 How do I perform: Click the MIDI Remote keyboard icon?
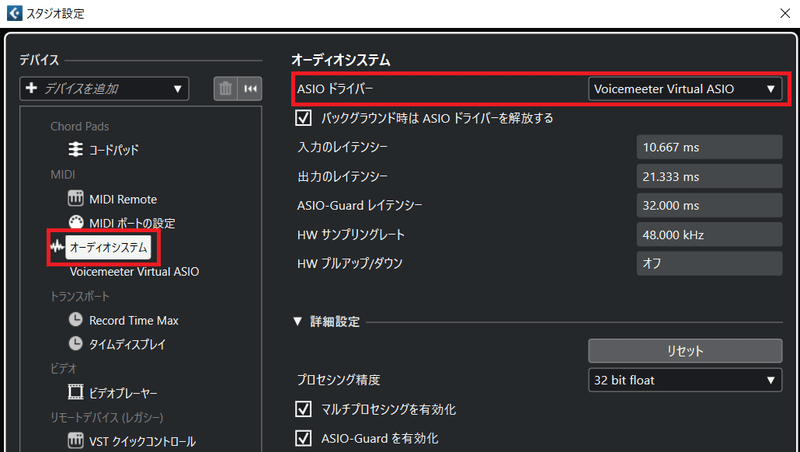(76, 198)
